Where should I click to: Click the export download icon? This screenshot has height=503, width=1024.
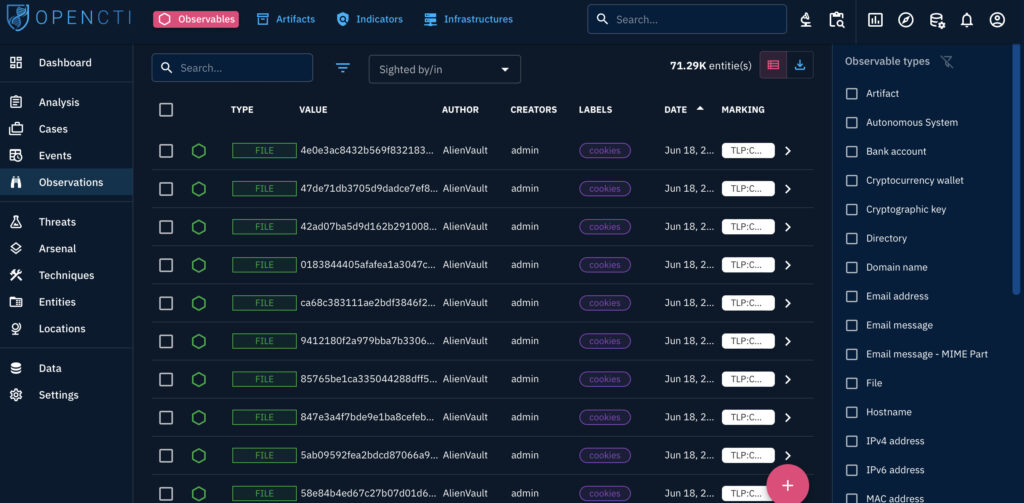tap(800, 65)
